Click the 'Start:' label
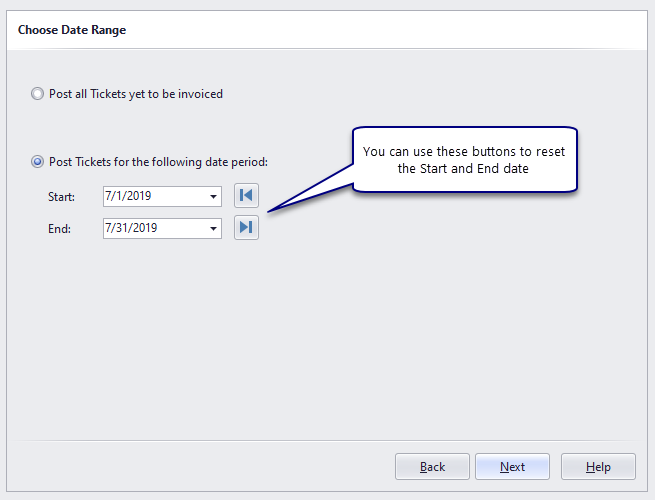Screen dimensions: 655x500 (61, 197)
